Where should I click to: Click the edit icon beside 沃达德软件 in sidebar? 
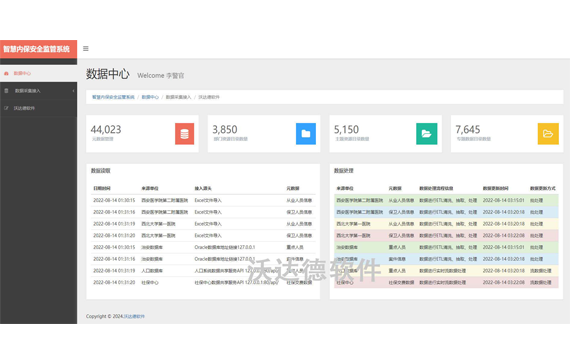[x=6, y=108]
